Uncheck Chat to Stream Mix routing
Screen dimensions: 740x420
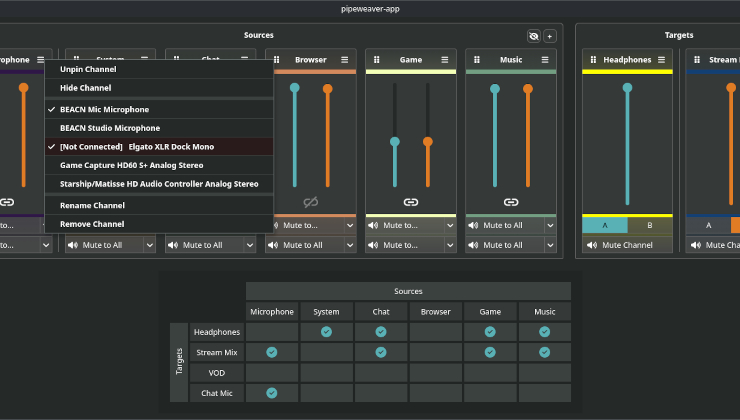click(381, 353)
